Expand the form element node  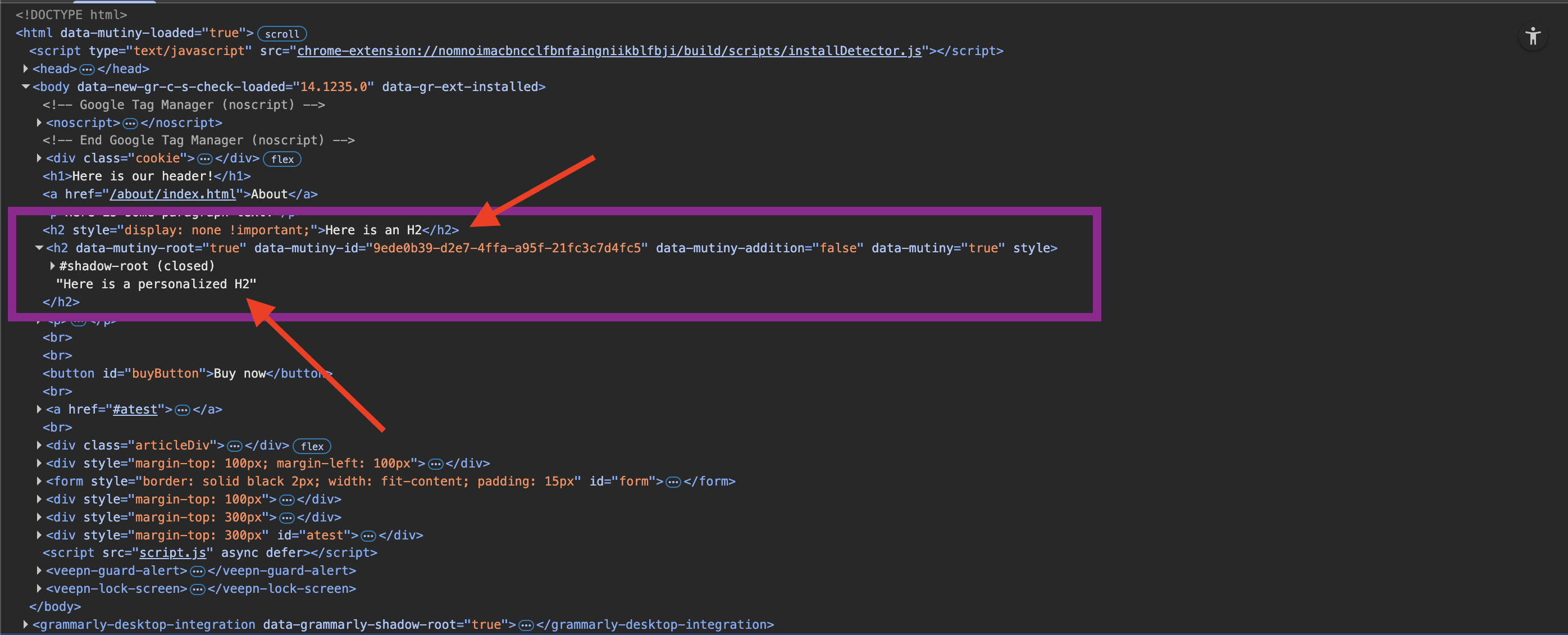coord(39,481)
